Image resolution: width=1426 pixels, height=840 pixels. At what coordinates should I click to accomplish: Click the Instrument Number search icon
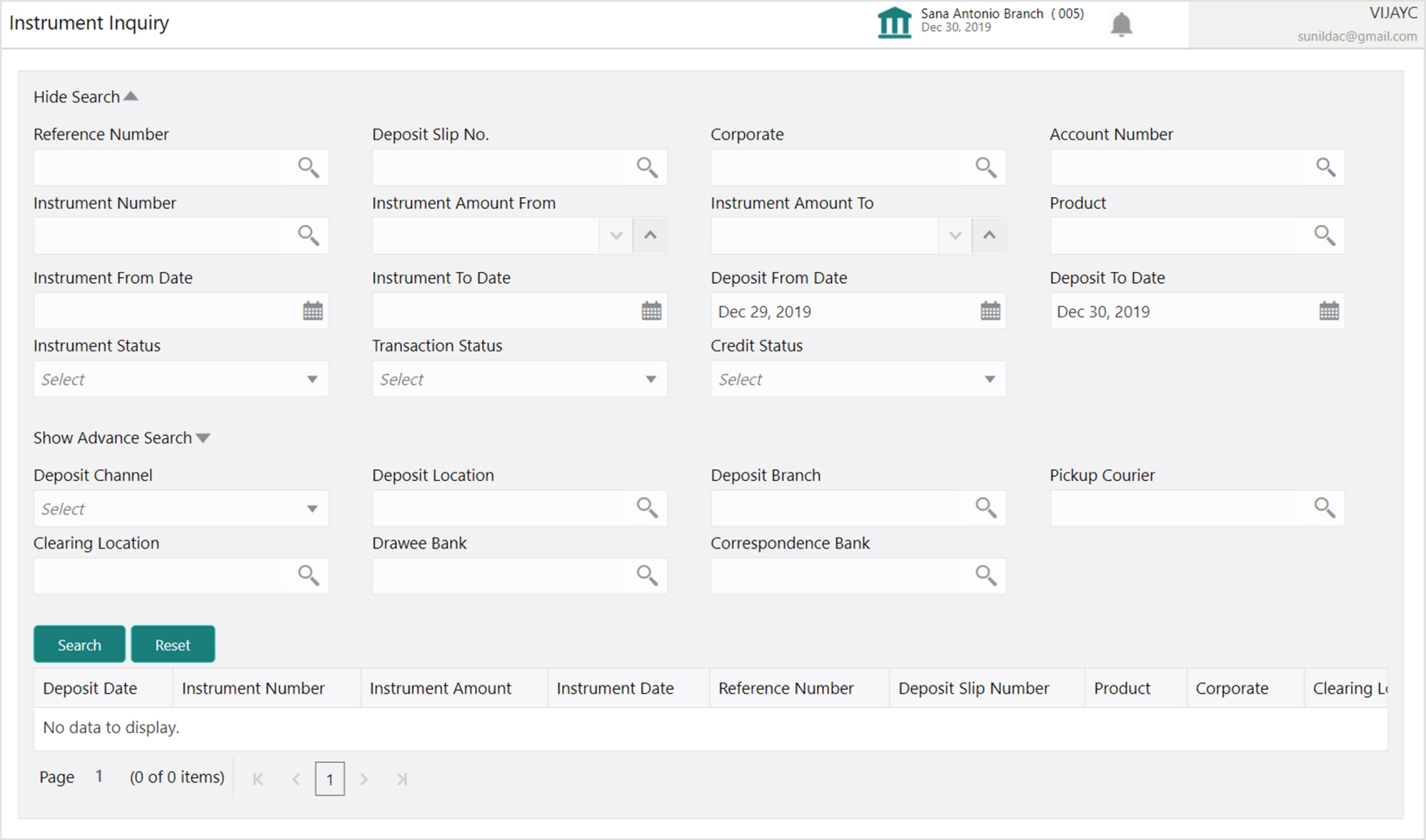coord(308,235)
